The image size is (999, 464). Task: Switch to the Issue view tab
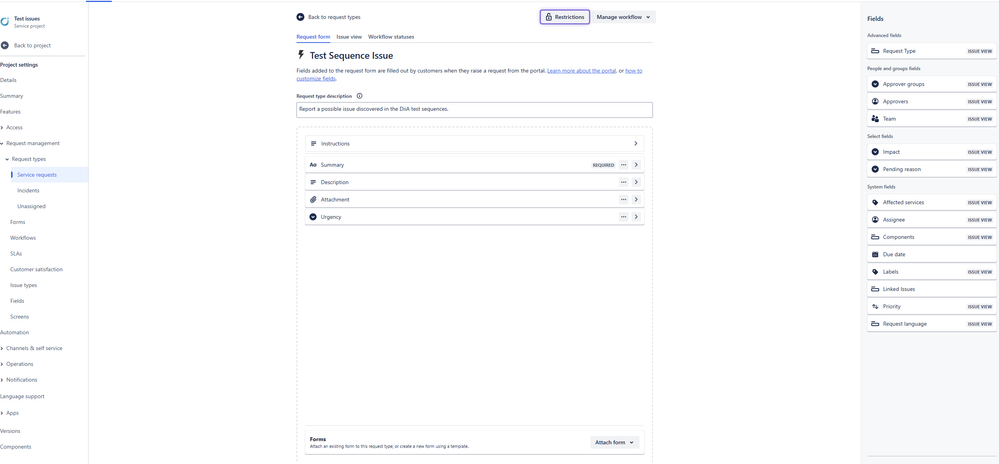point(349,37)
